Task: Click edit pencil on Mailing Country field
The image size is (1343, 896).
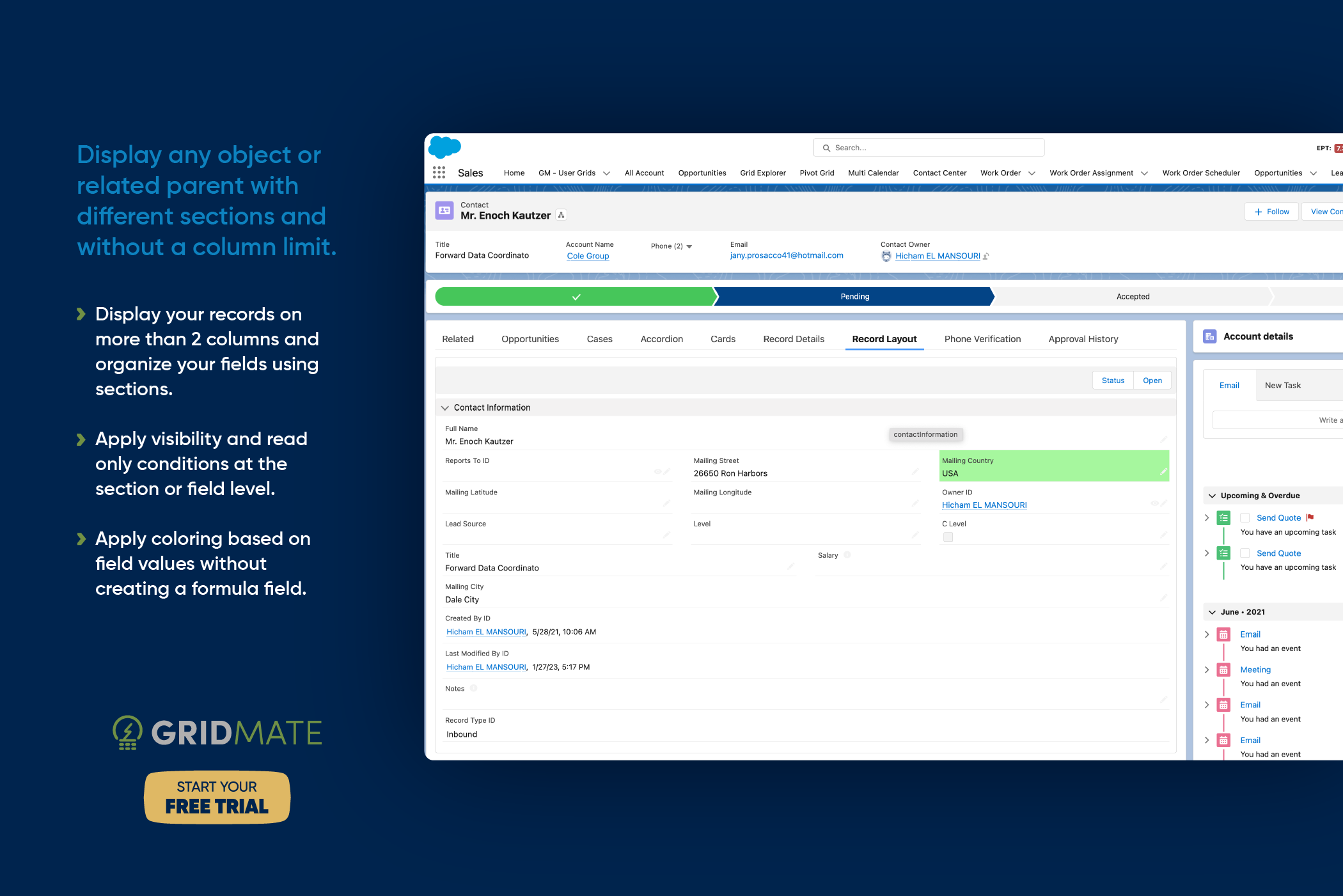Action: (x=1163, y=472)
